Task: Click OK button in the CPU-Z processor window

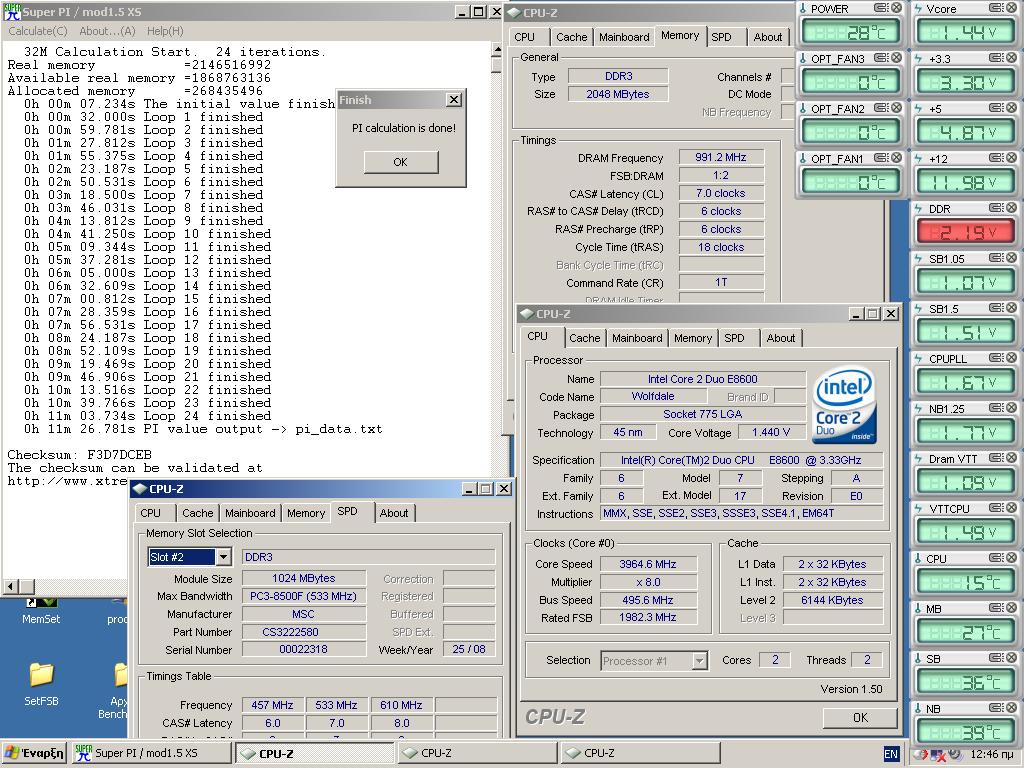Action: (860, 718)
